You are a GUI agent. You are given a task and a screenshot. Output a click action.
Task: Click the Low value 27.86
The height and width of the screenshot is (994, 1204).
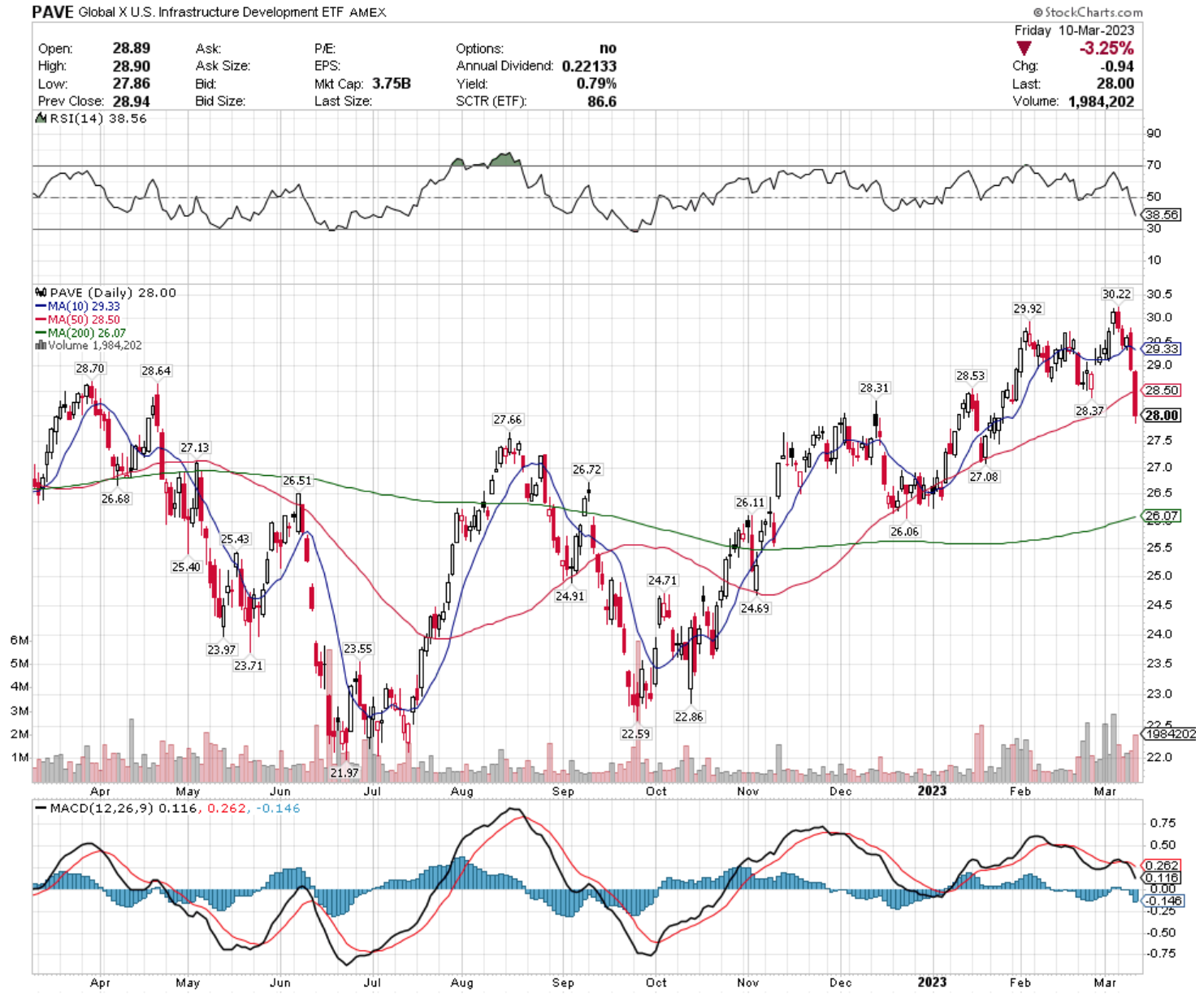point(131,84)
